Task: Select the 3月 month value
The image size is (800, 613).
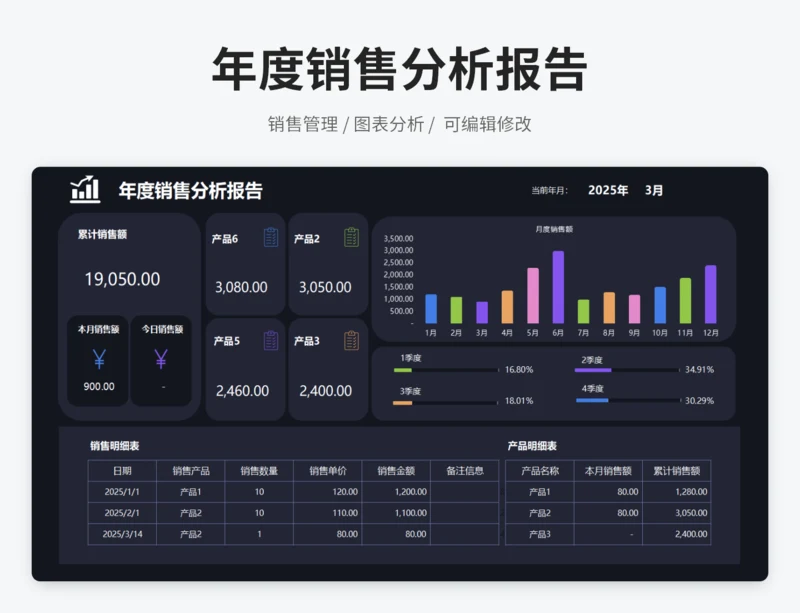Action: pyautogui.click(x=654, y=190)
